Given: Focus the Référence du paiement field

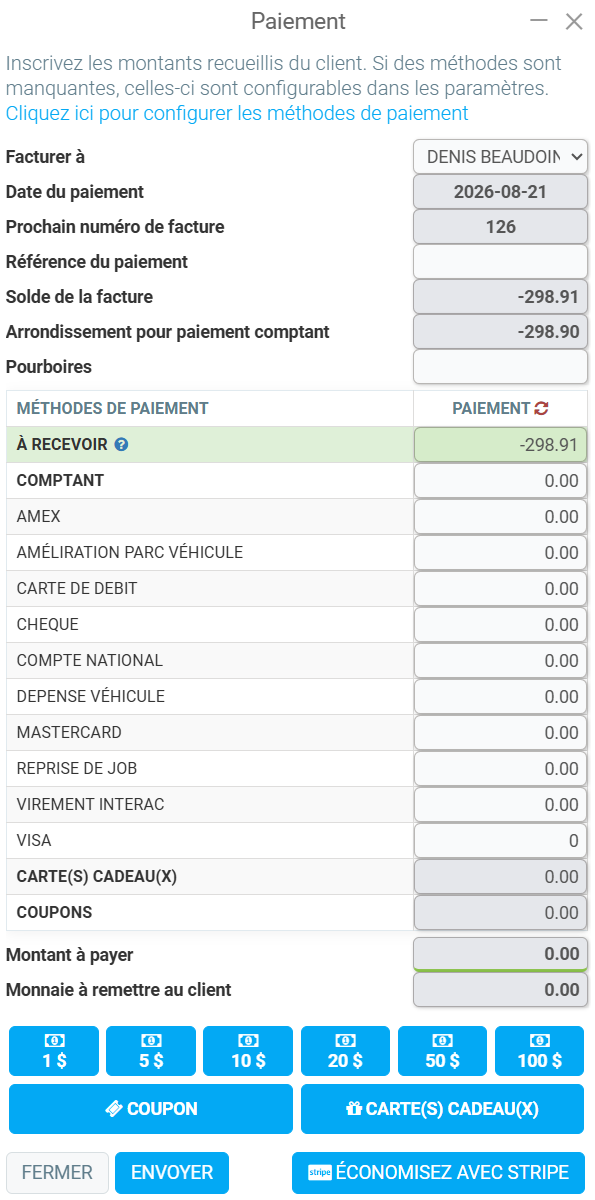Looking at the screenshot, I should click(x=501, y=262).
